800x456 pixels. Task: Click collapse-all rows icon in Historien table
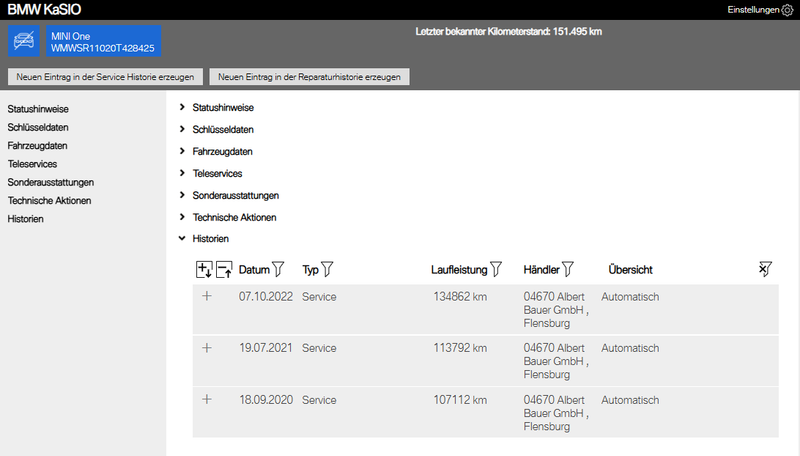coord(224,269)
